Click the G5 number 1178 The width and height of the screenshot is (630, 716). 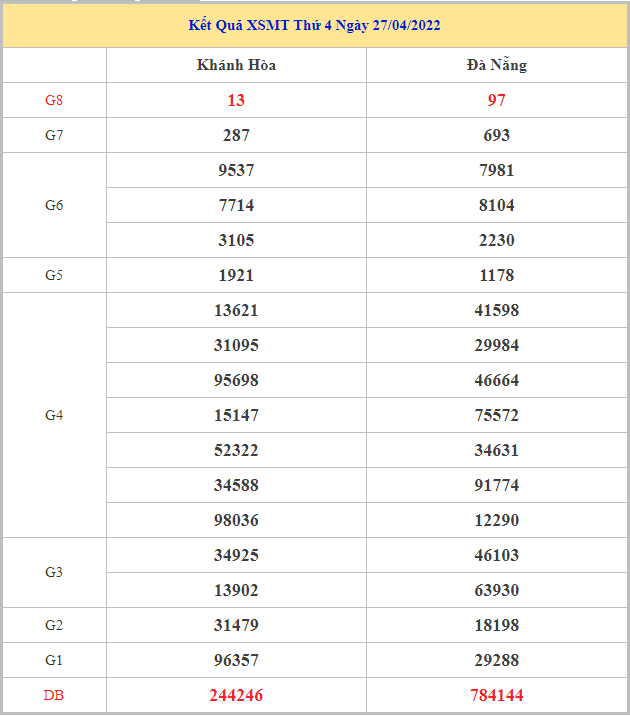pyautogui.click(x=496, y=275)
